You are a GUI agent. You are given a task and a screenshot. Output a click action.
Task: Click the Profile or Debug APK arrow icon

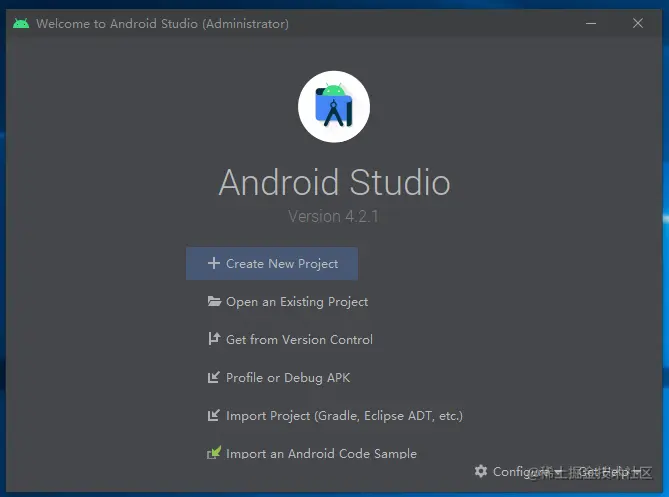point(214,377)
